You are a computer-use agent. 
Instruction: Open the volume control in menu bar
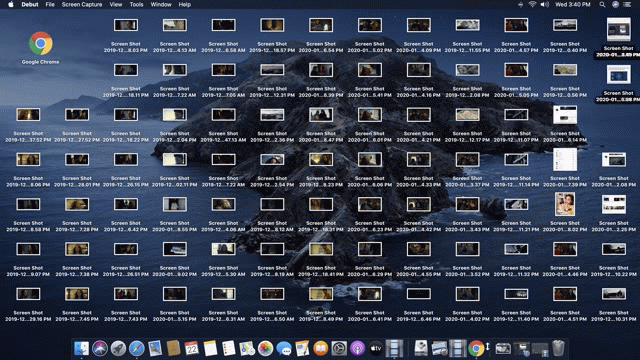click(544, 4)
